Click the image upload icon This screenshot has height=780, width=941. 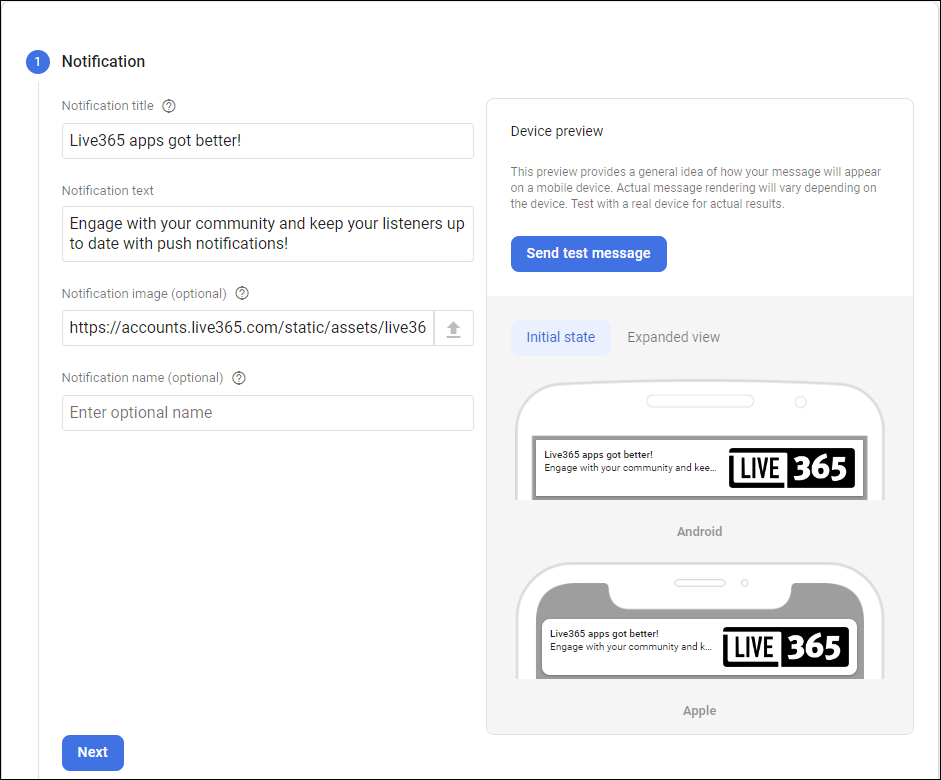(455, 328)
